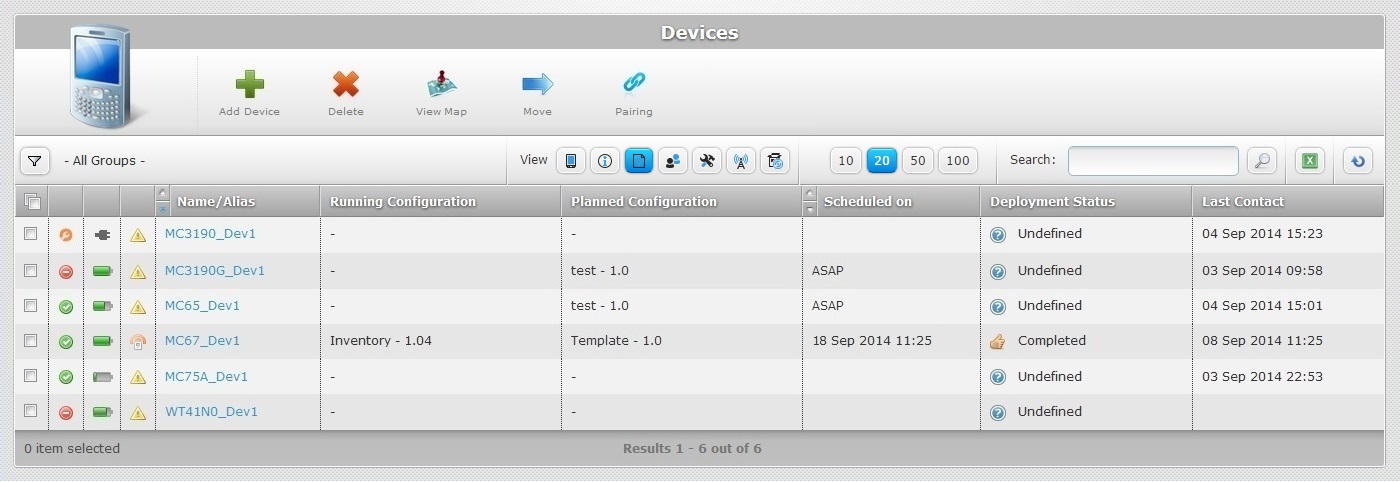Sort Name/Alias column ascending with up arrow
Image resolution: width=1400 pixels, height=482 pixels.
coord(163,194)
